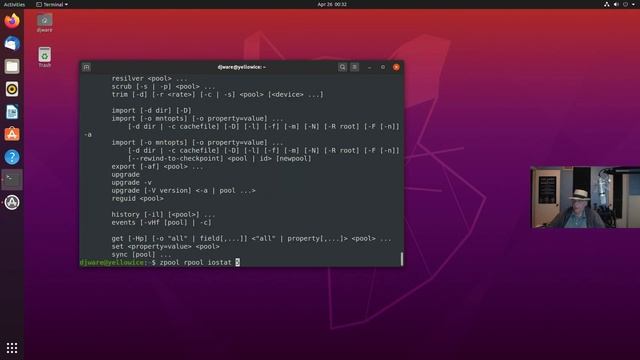The image size is (640, 360).
Task: Click the 'export [-af] <pool> ...' line
Action: tap(157, 167)
